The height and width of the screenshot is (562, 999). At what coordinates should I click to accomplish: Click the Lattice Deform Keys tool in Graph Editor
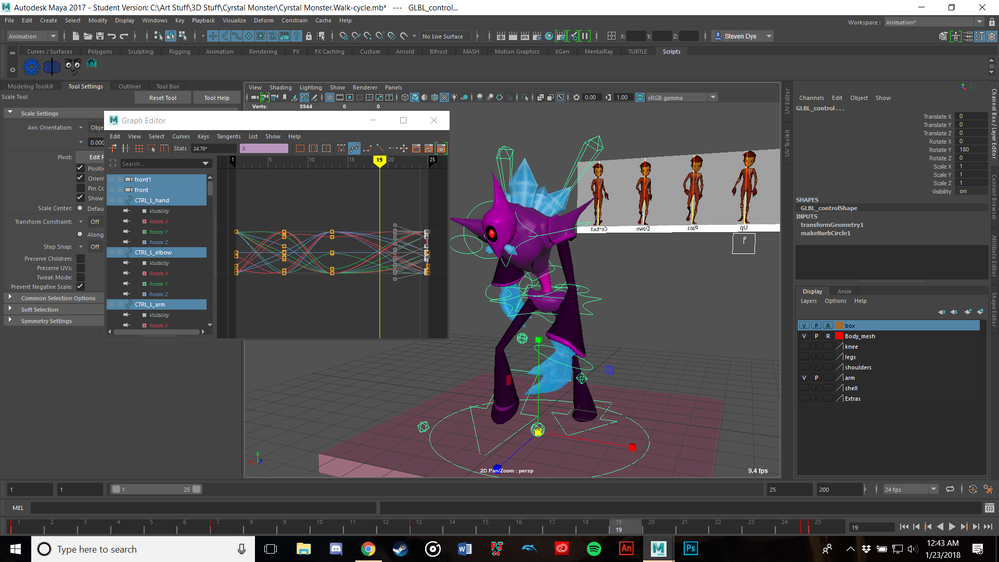tap(138, 148)
